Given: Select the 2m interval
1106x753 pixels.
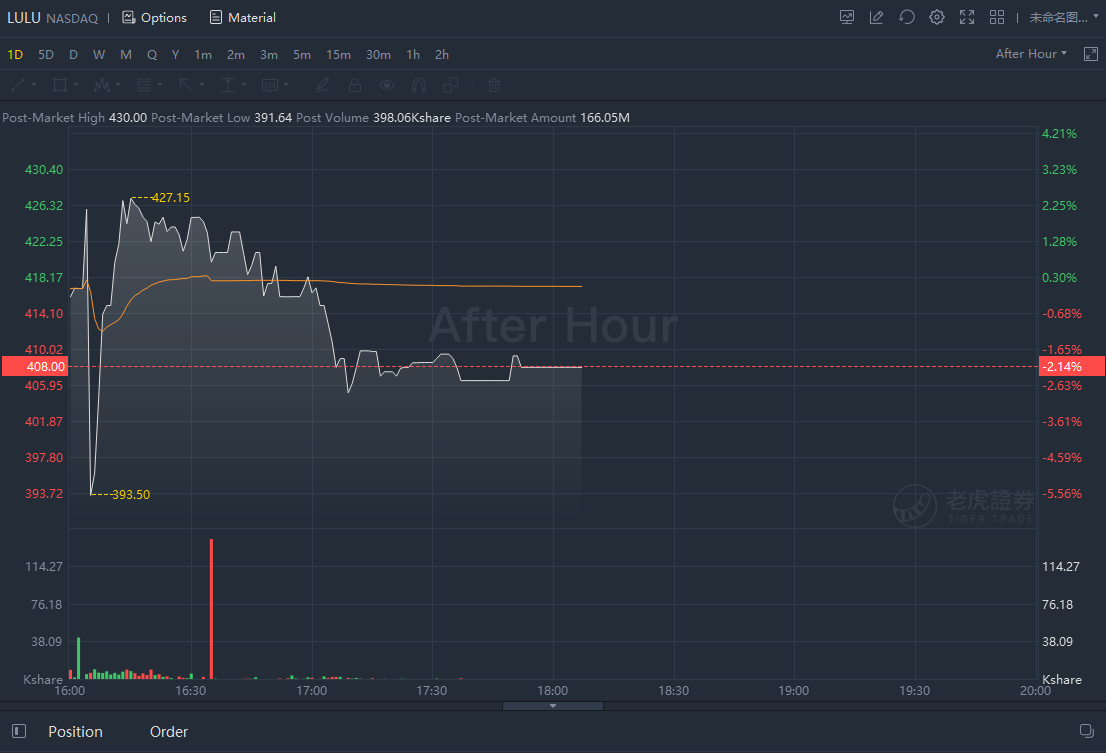Looking at the screenshot, I should point(236,54).
